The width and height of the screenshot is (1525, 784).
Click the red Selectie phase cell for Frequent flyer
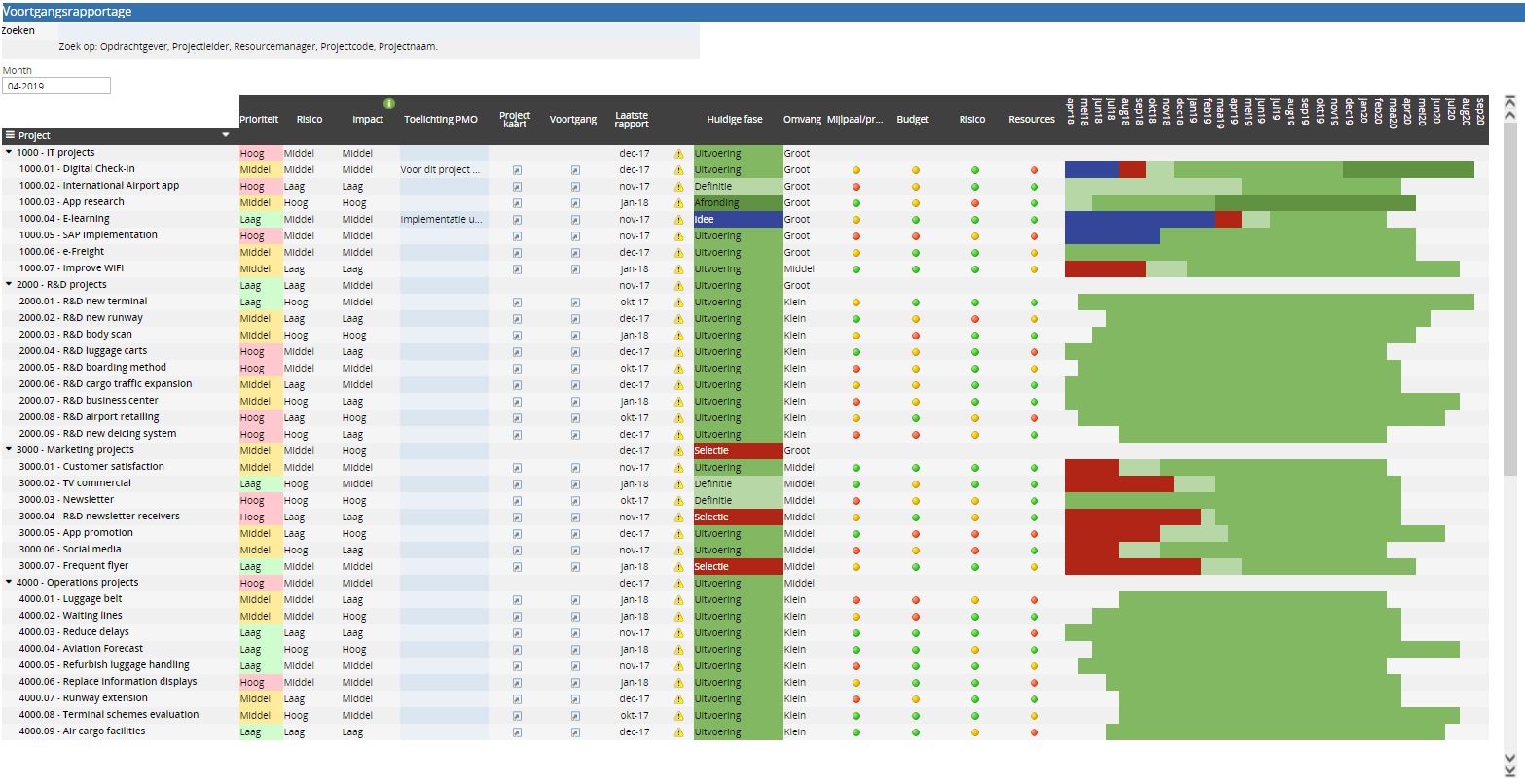click(738, 567)
